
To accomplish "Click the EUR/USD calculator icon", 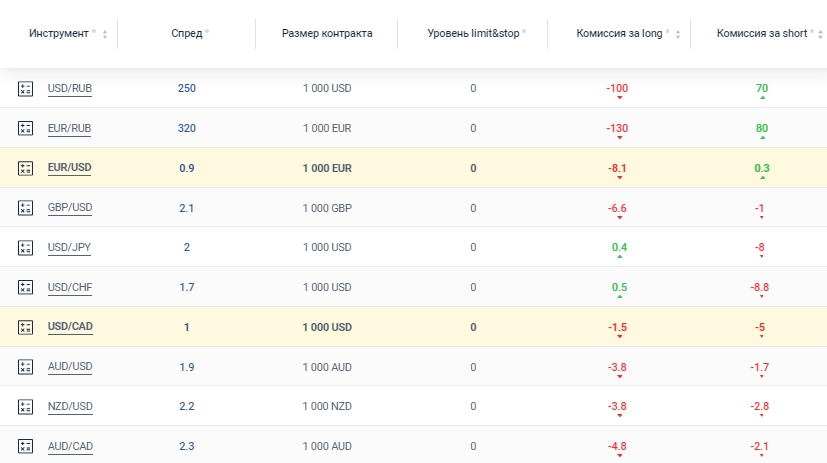I will point(26,168).
